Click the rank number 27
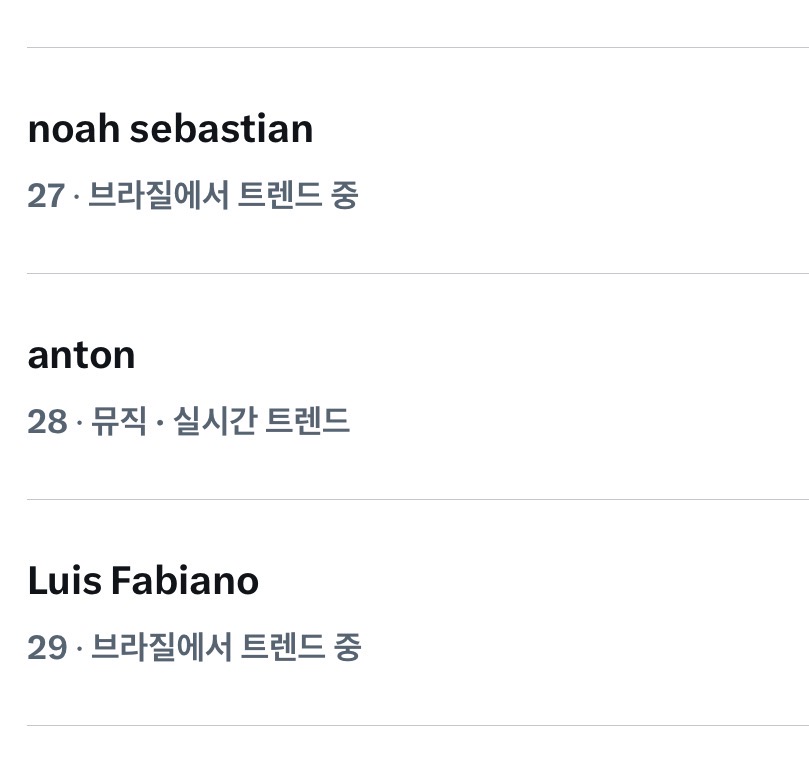The width and height of the screenshot is (809, 774). click(46, 195)
